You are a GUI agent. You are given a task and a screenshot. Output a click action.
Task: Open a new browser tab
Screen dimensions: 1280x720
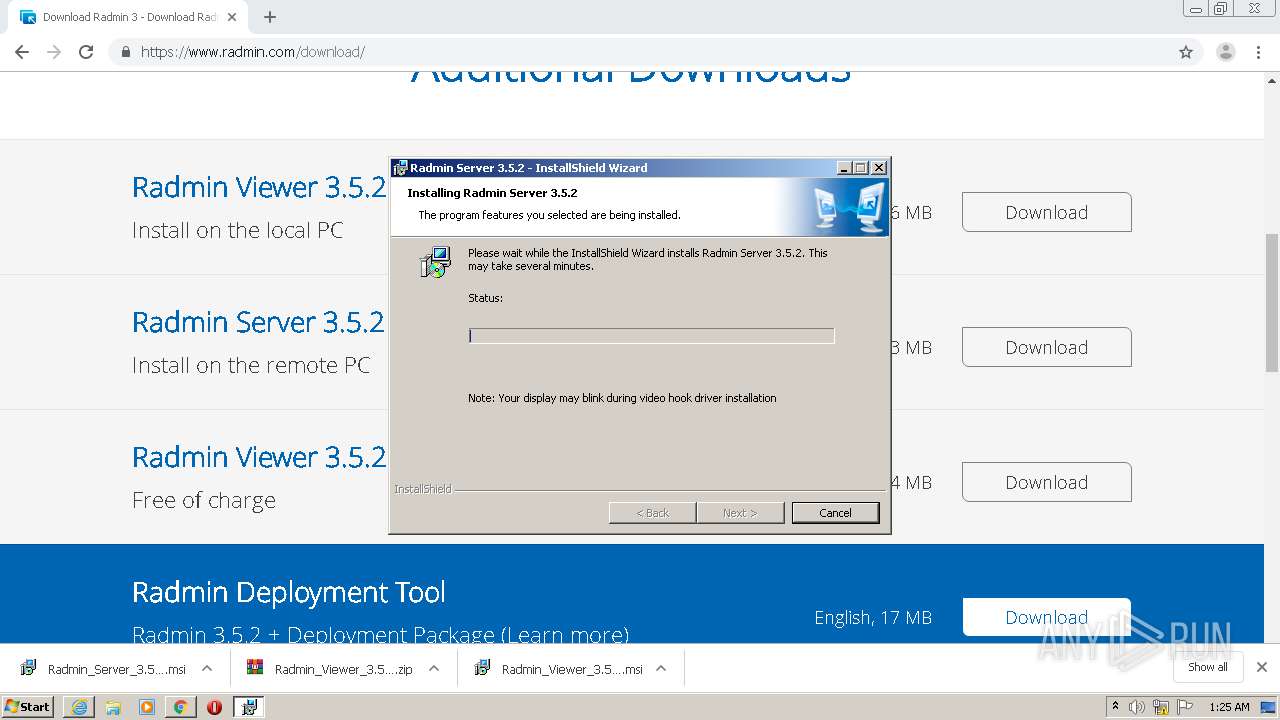(269, 17)
